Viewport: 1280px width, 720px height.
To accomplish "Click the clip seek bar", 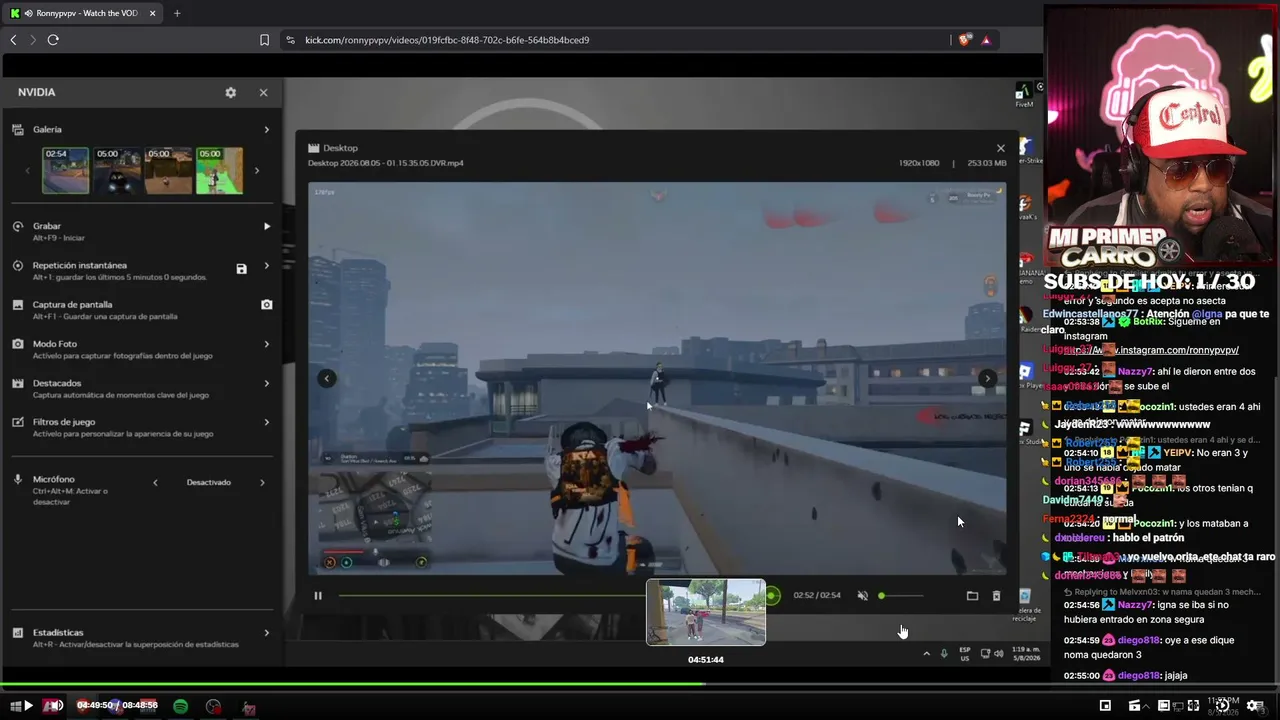I will coord(555,595).
